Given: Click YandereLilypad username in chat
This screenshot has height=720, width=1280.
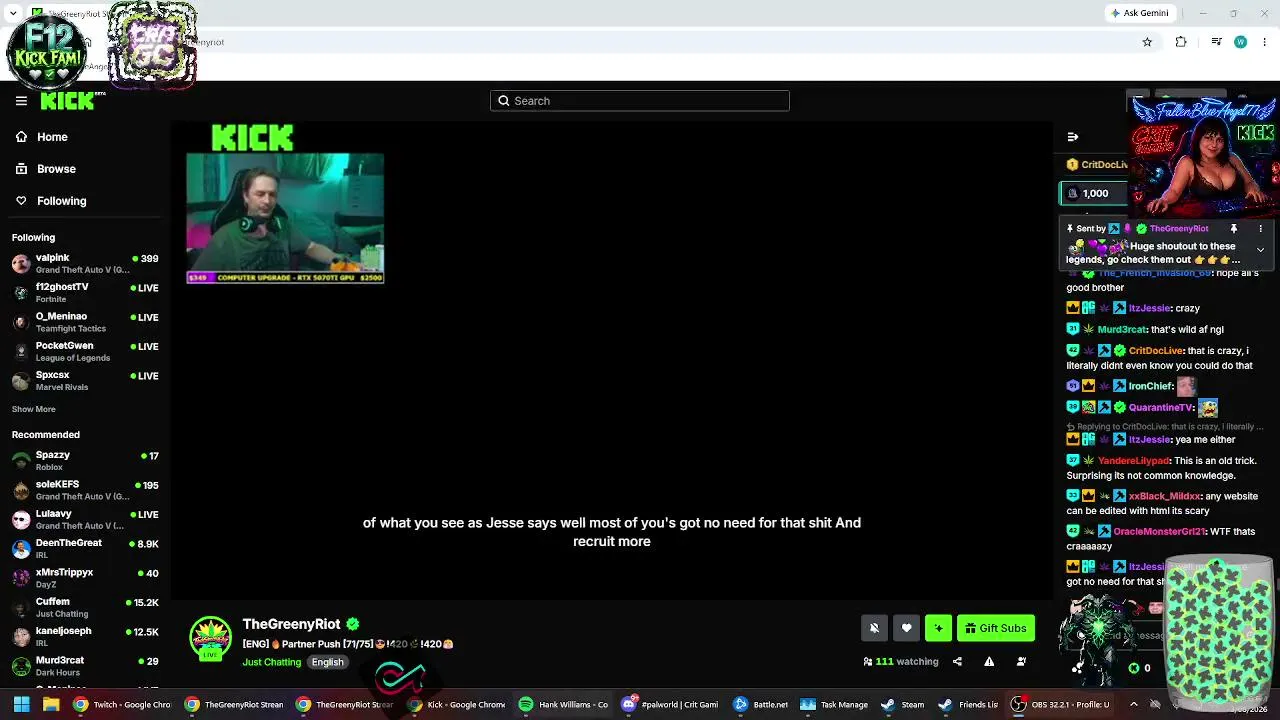Looking at the screenshot, I should [1133, 461].
